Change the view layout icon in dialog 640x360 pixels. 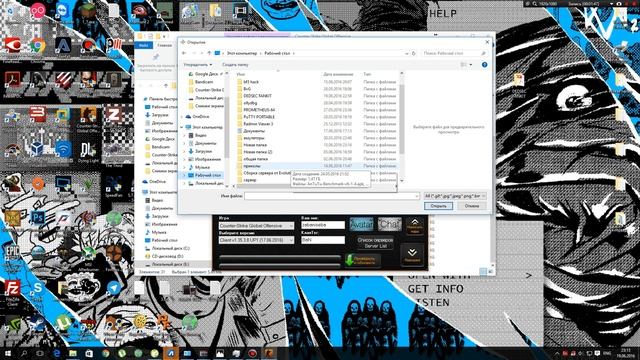click(464, 65)
